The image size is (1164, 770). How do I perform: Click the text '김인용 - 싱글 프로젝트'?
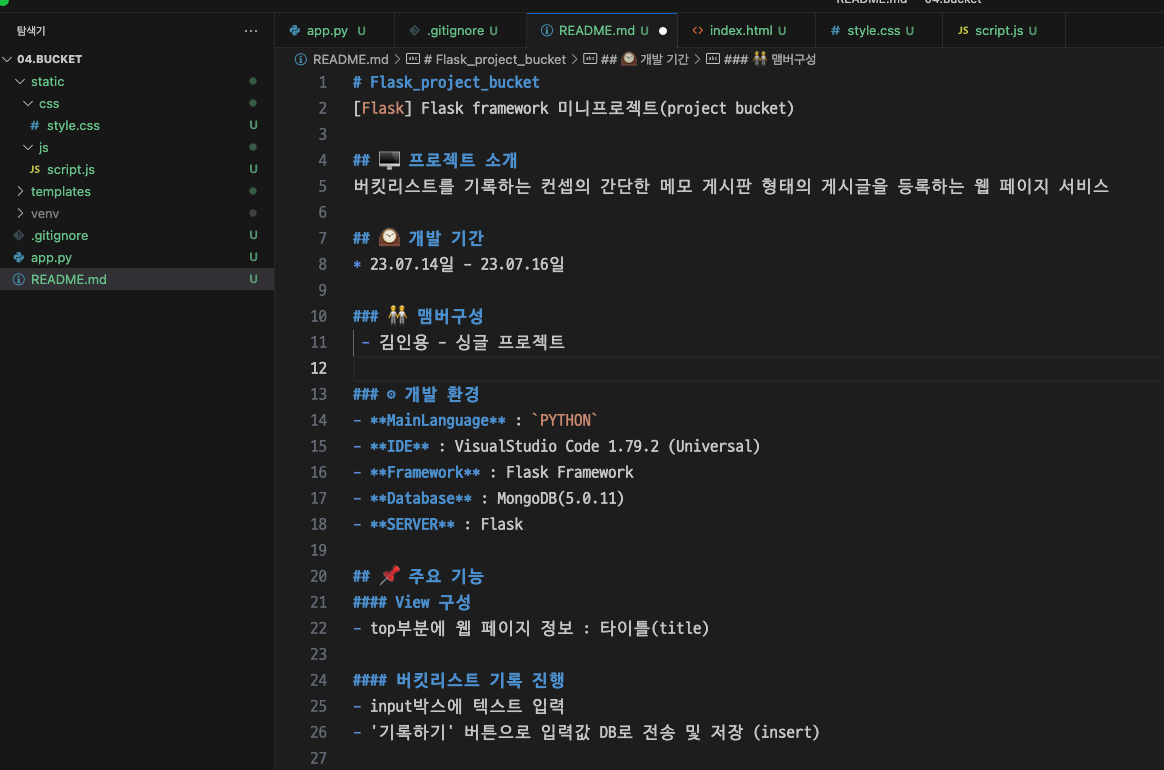pyautogui.click(x=472, y=342)
